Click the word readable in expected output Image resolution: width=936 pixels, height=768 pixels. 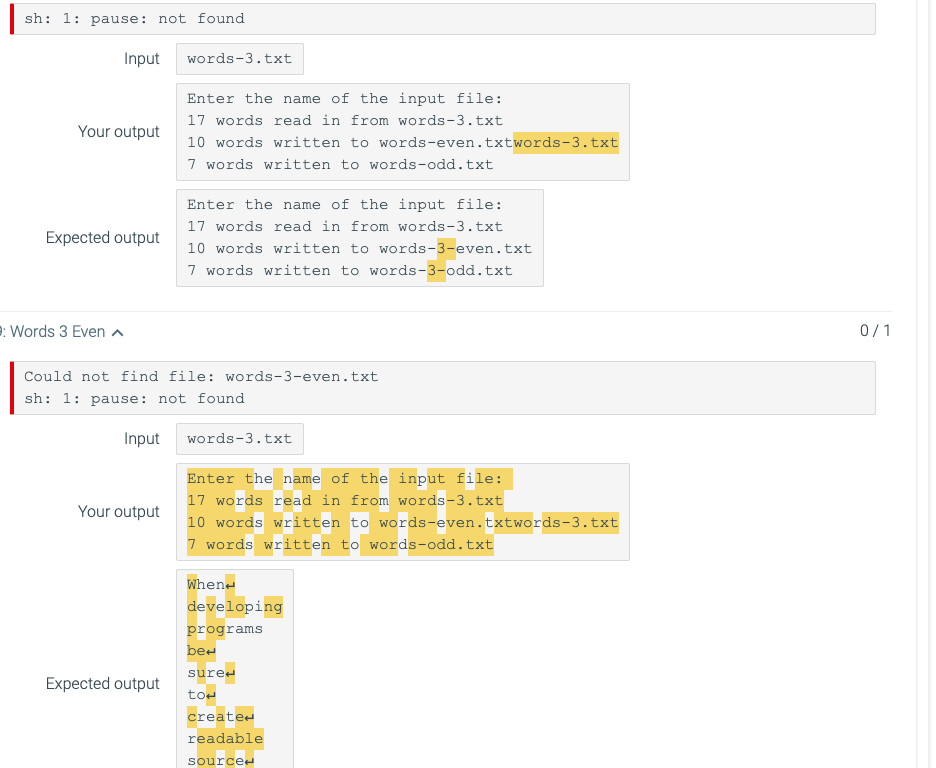click(226, 738)
